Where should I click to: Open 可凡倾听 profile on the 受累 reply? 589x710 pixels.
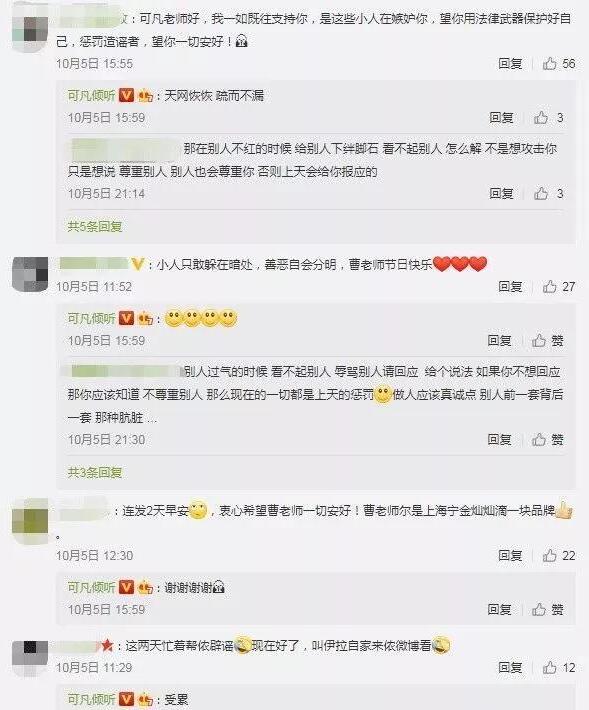91,699
